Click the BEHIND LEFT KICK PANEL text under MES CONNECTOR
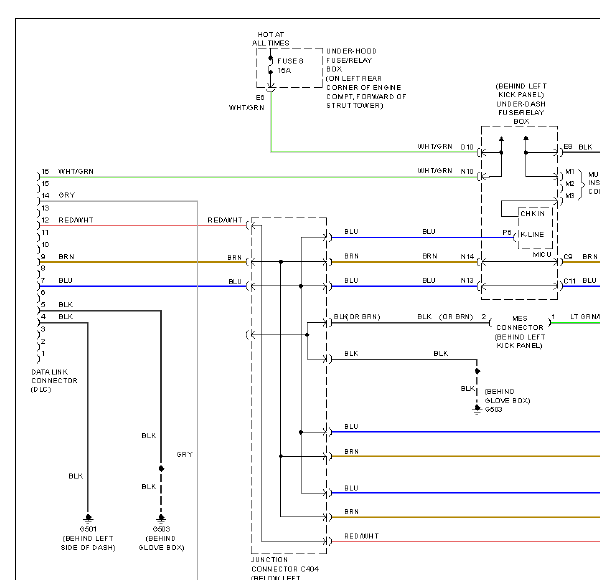600x580 pixels. click(x=520, y=341)
